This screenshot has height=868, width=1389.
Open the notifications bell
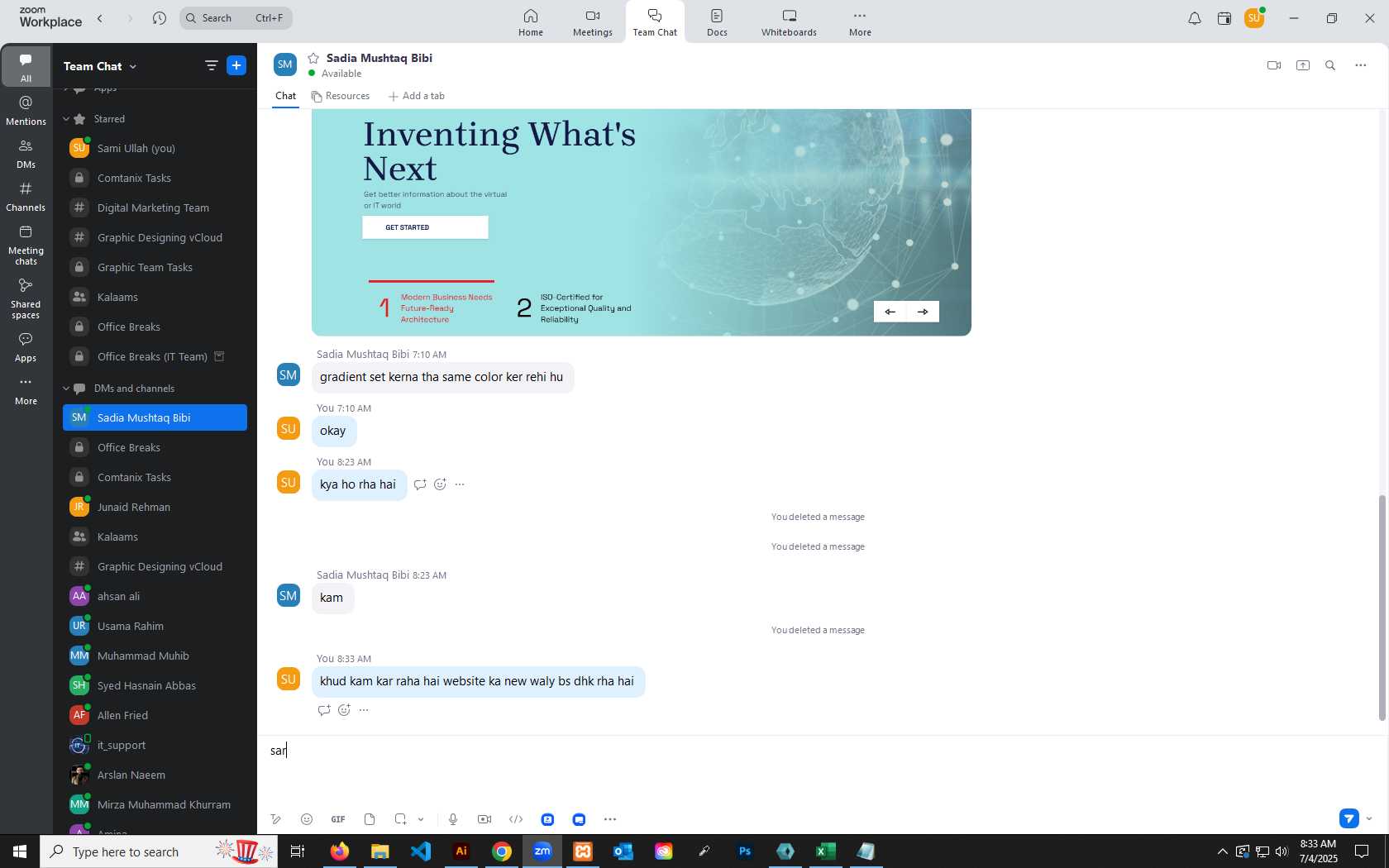point(1195,18)
